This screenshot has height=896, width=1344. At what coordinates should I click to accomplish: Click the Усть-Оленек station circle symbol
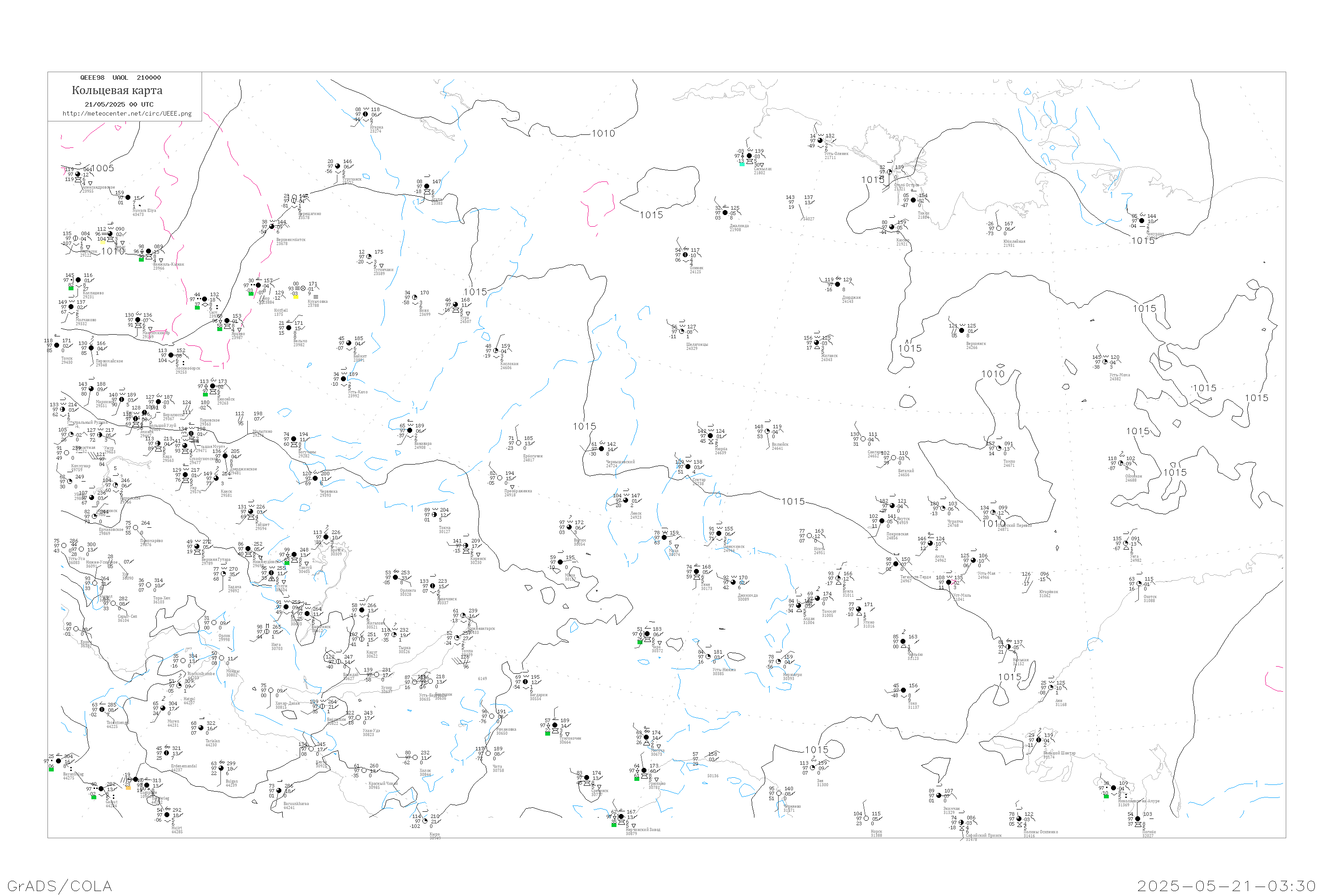point(820,141)
